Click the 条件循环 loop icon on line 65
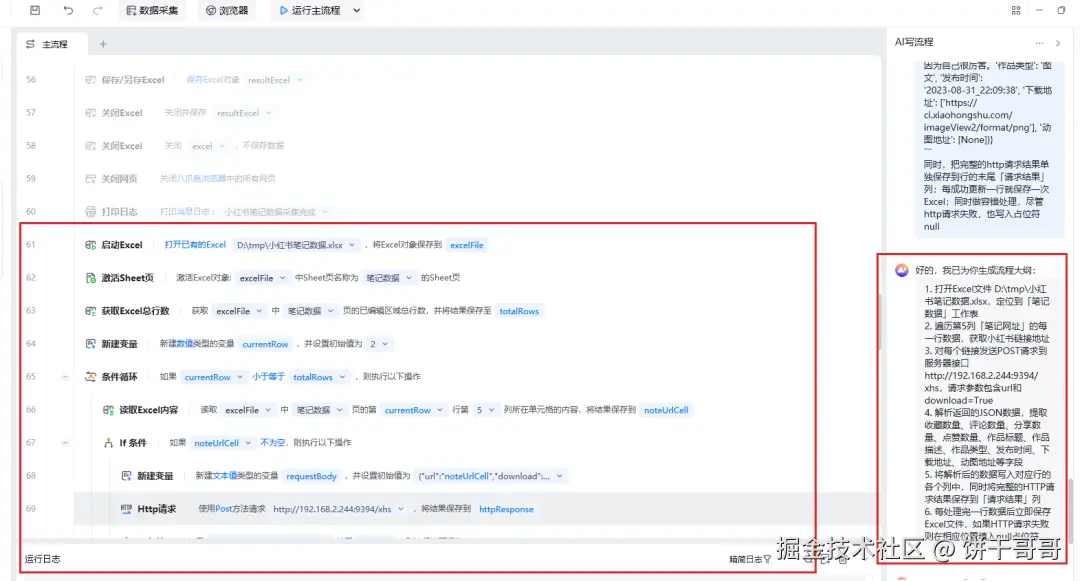The height and width of the screenshot is (581, 1080). [x=90, y=377]
